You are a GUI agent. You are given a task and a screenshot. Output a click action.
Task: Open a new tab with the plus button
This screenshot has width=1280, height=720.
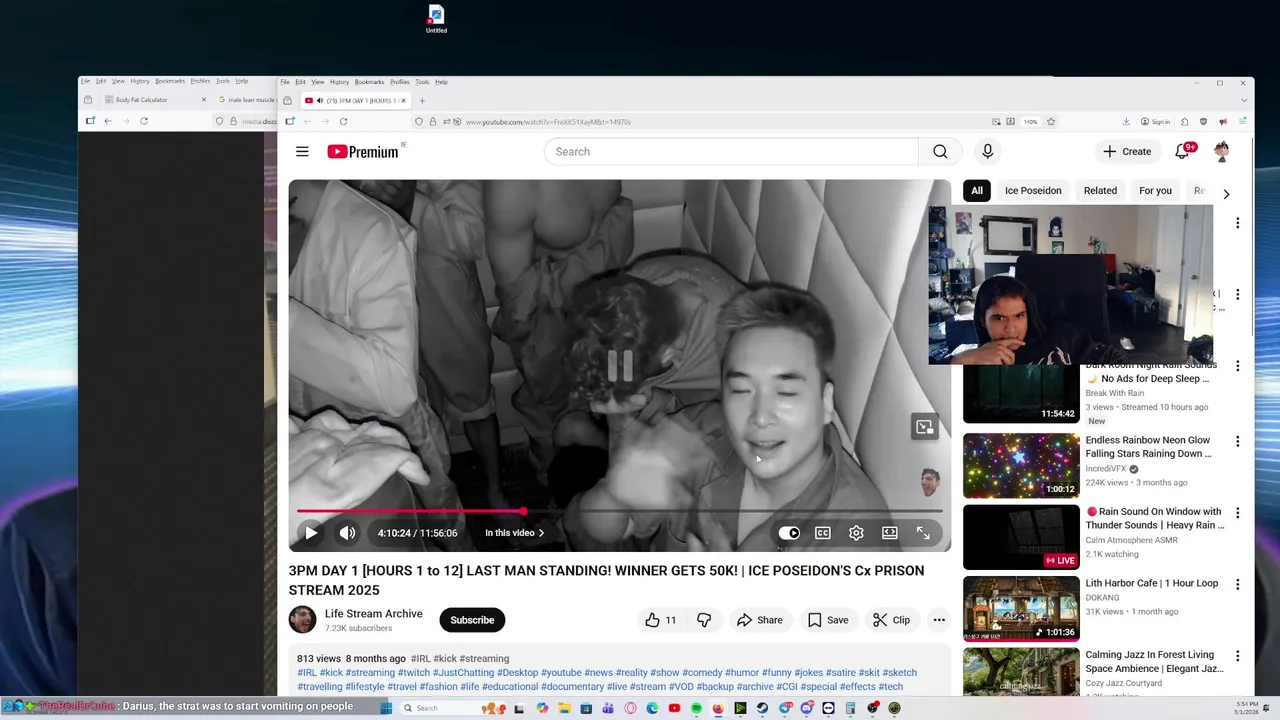422,101
